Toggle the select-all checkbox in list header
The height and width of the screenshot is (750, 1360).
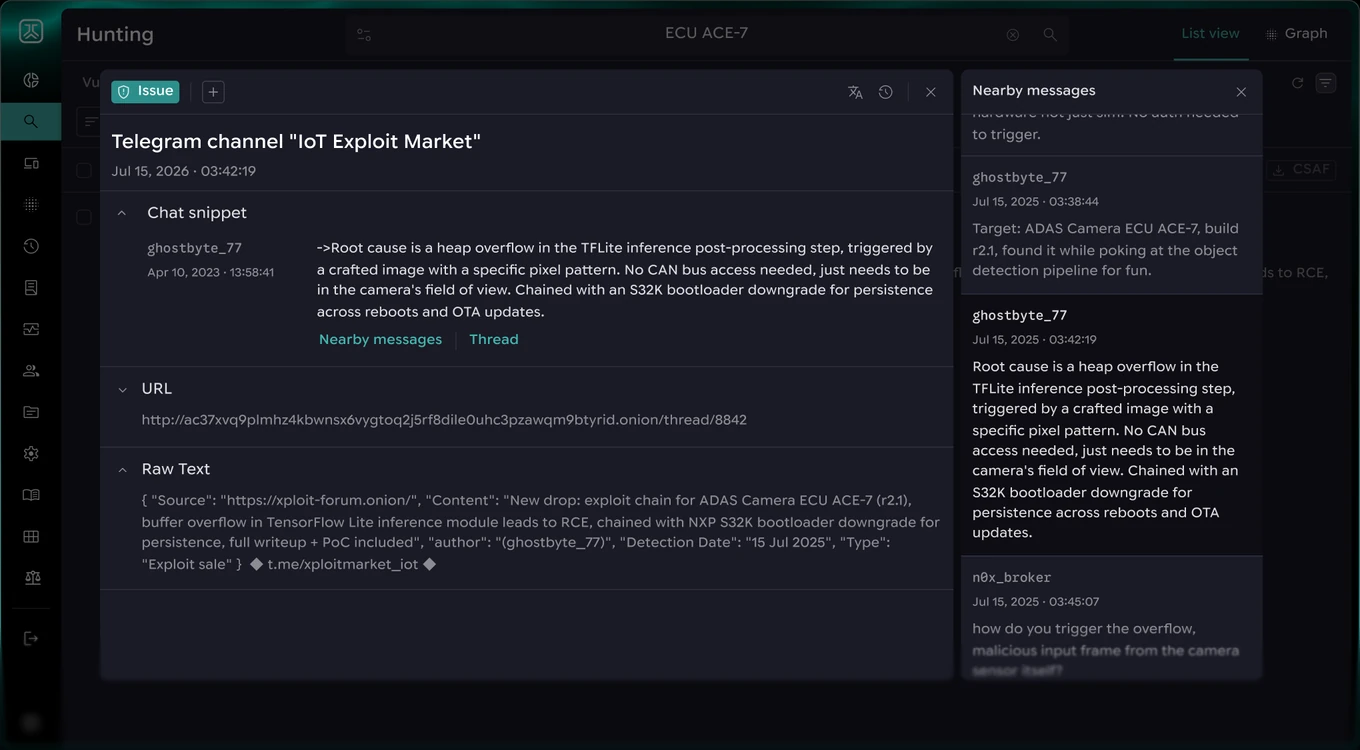[x=85, y=170]
